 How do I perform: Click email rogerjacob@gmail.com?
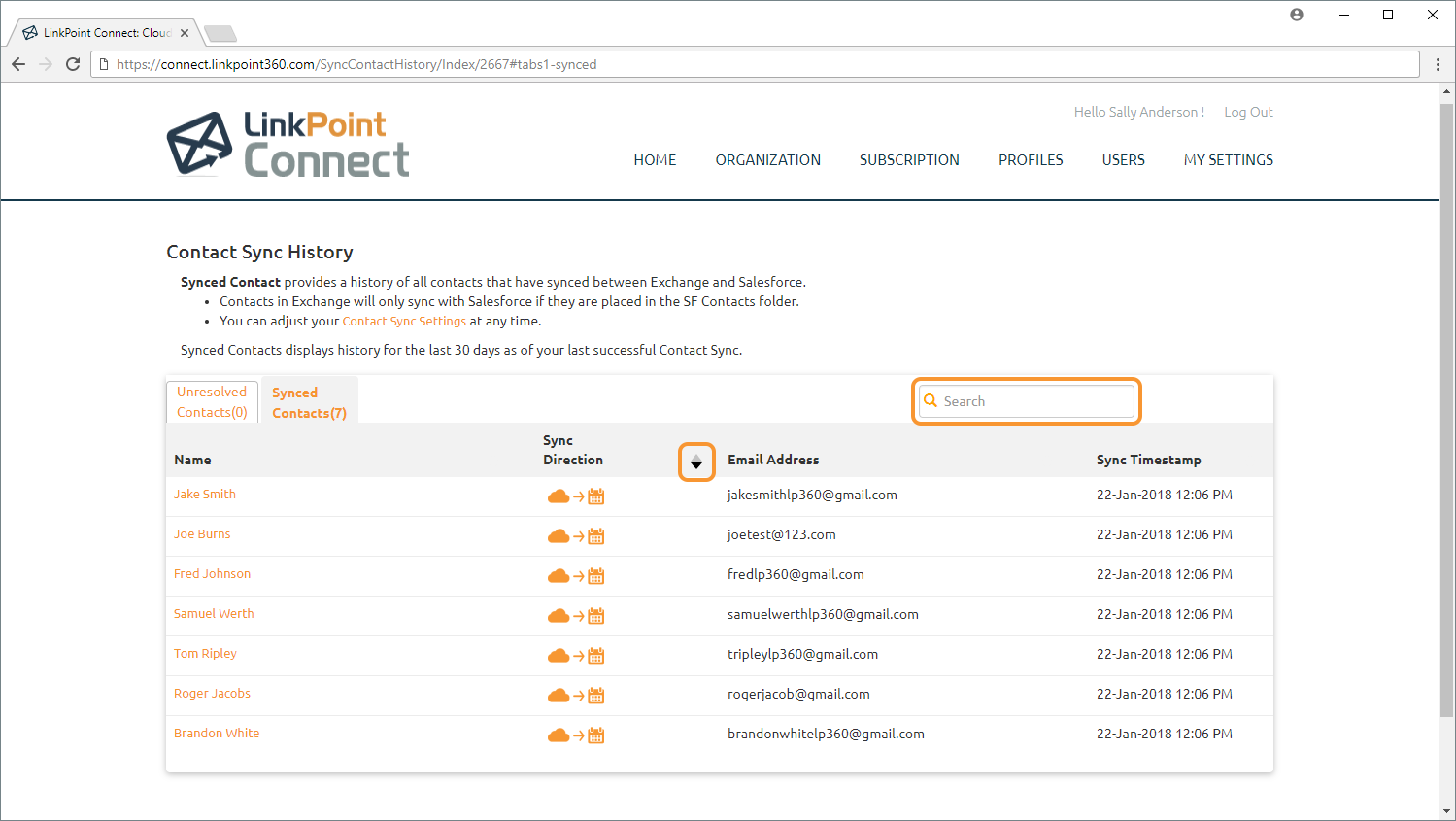tap(798, 695)
